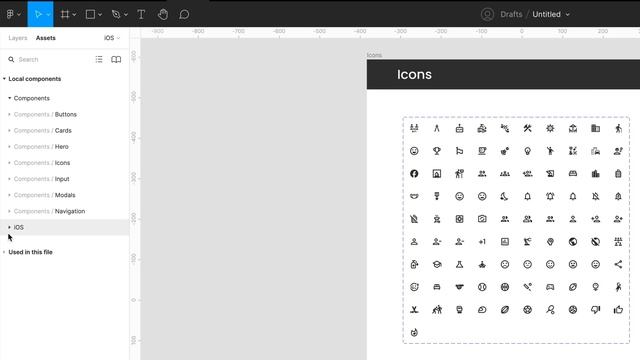Select the +1 icon

tap(482, 242)
